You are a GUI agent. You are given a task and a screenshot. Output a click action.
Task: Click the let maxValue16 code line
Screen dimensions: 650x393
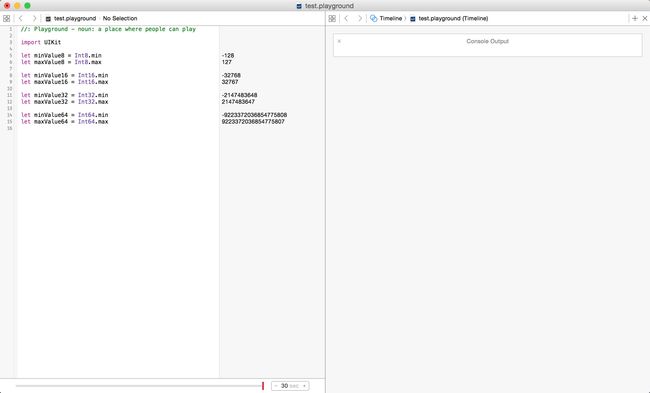click(x=64, y=82)
